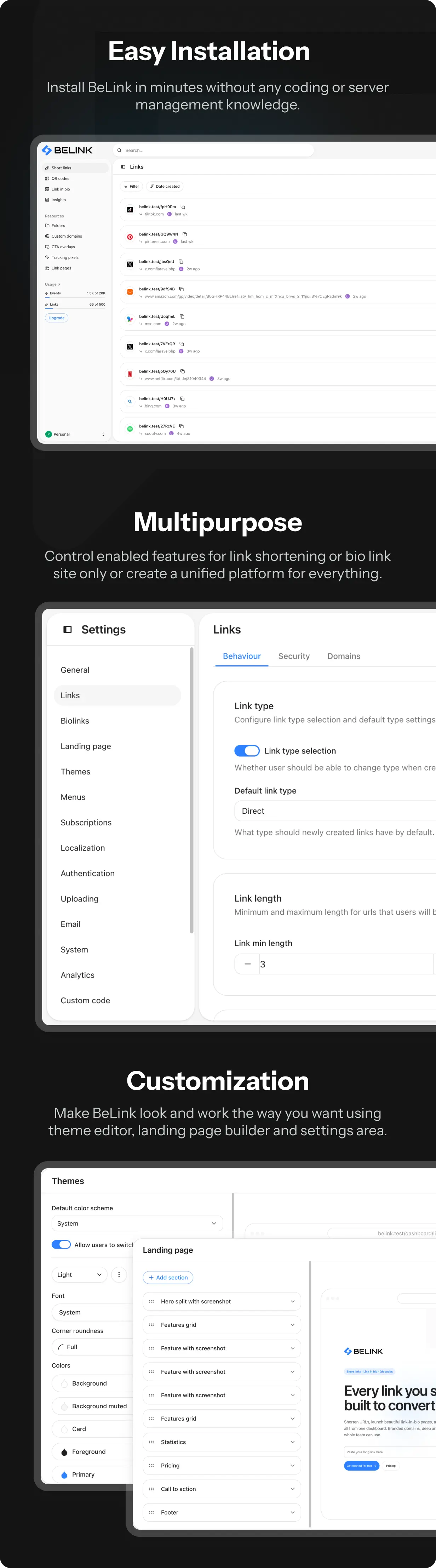Expand the Call to action section
The height and width of the screenshot is (1568, 436).
pyautogui.click(x=292, y=1489)
